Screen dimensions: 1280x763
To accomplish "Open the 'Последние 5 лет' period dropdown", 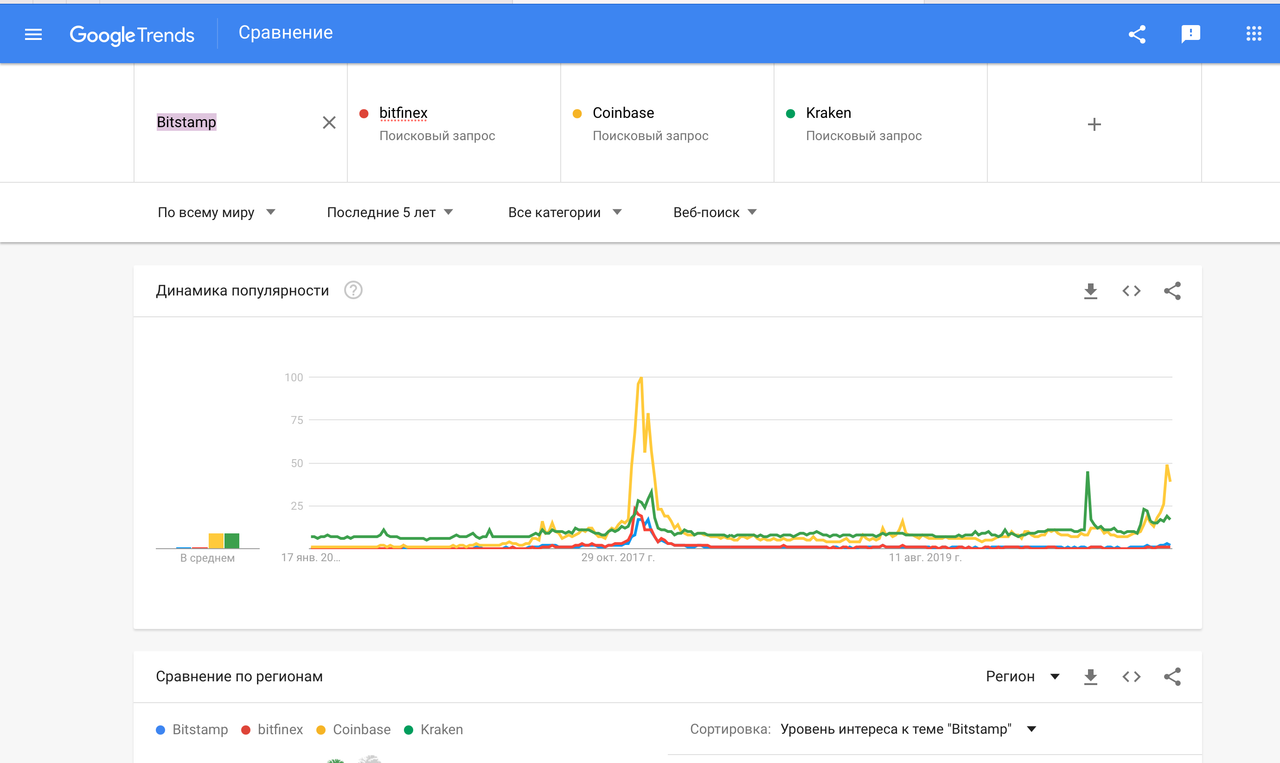I will (390, 212).
